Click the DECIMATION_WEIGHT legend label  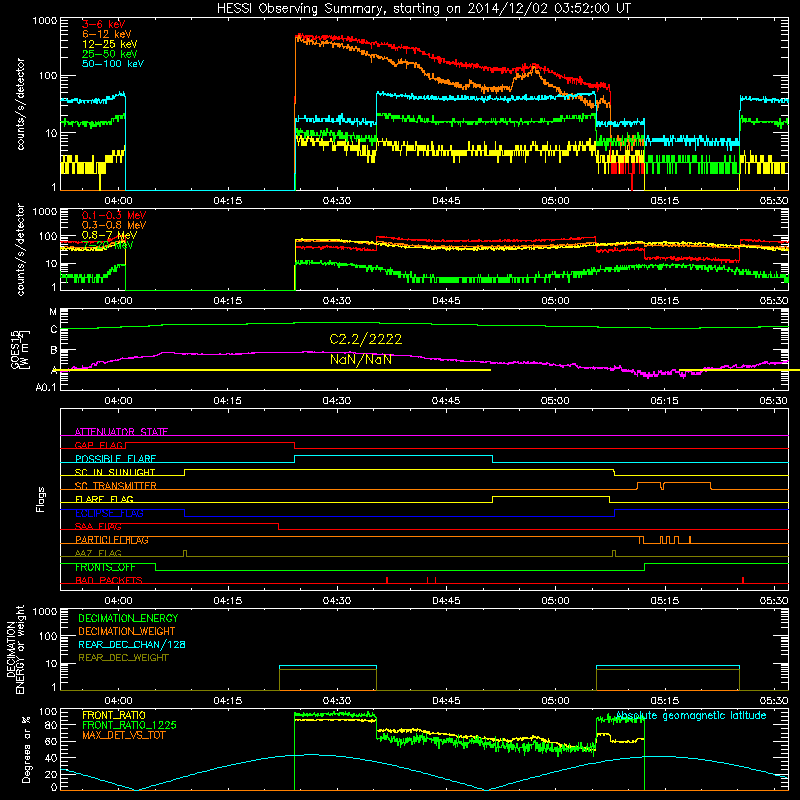pos(127,631)
